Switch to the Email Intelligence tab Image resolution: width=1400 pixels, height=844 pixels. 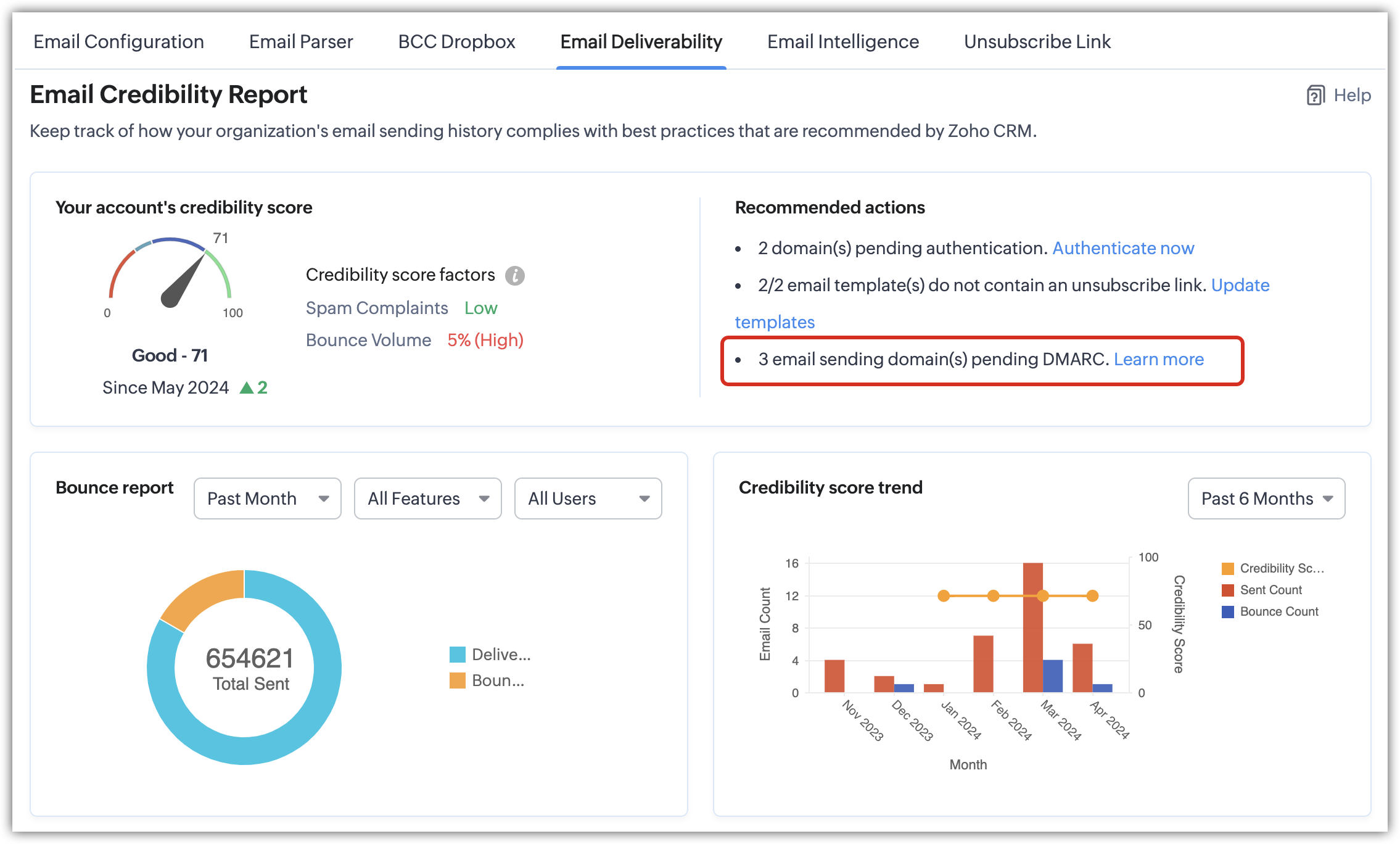click(x=842, y=41)
